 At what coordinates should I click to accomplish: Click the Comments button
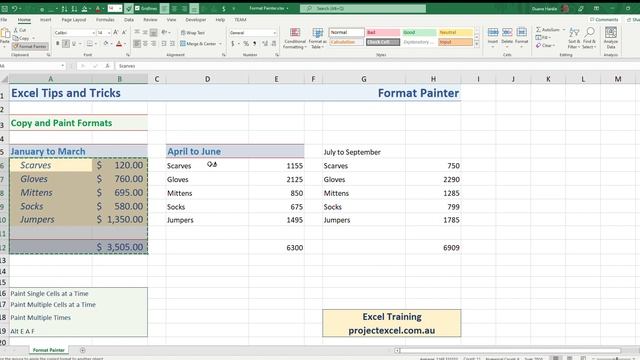(604, 20)
